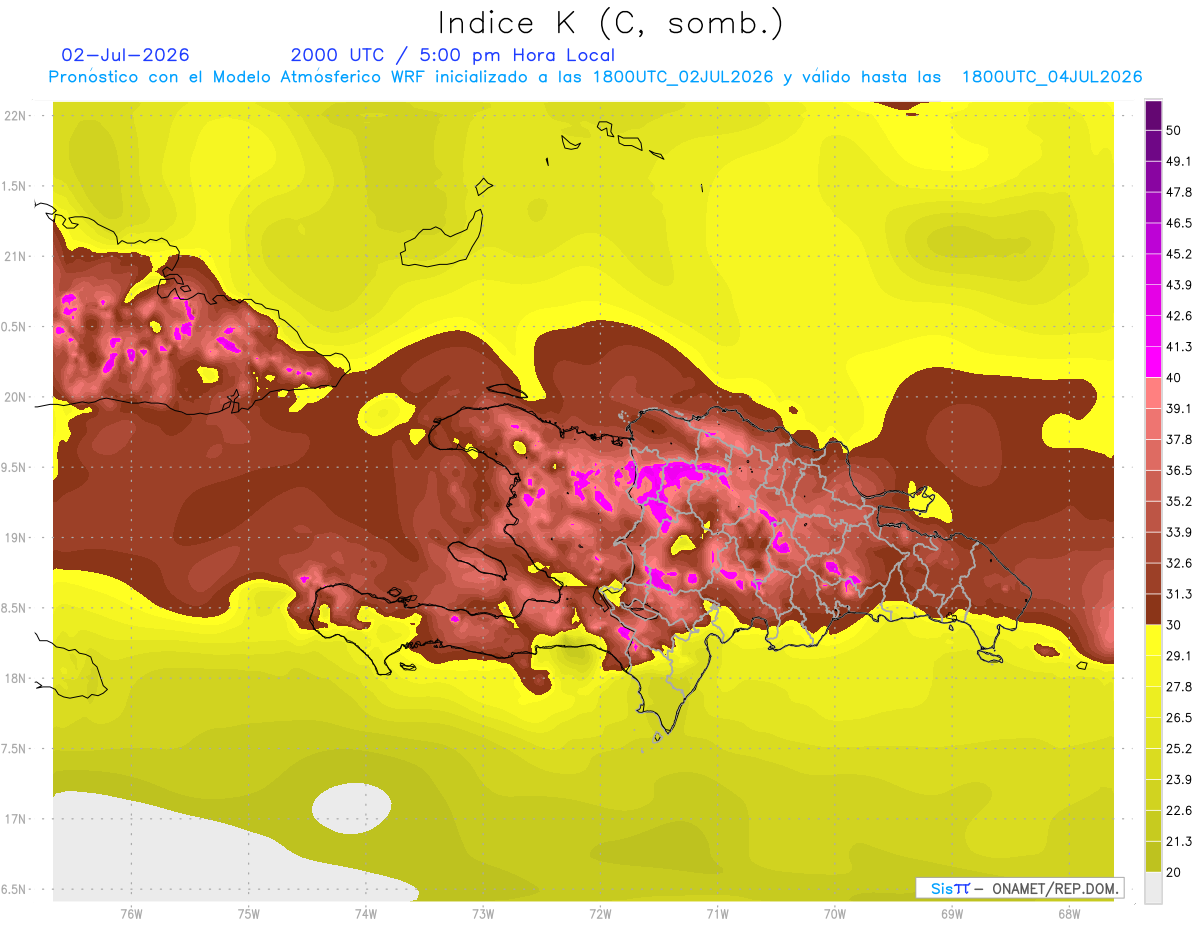Viewport: 1200px width, 927px height.
Task: Click the colorbar value "27.8"
Action: (1179, 687)
